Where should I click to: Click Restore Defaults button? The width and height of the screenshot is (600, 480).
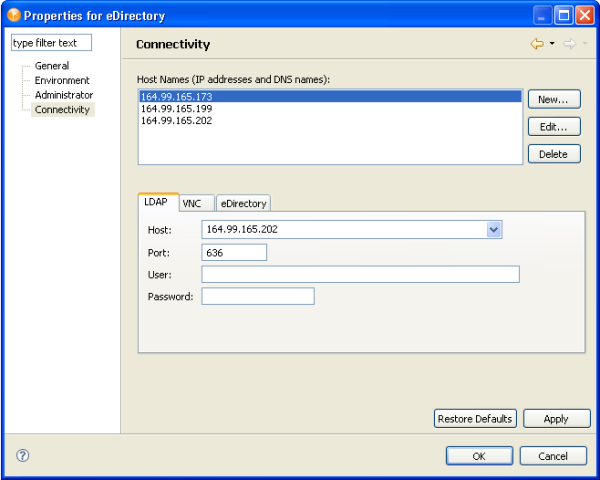(475, 419)
